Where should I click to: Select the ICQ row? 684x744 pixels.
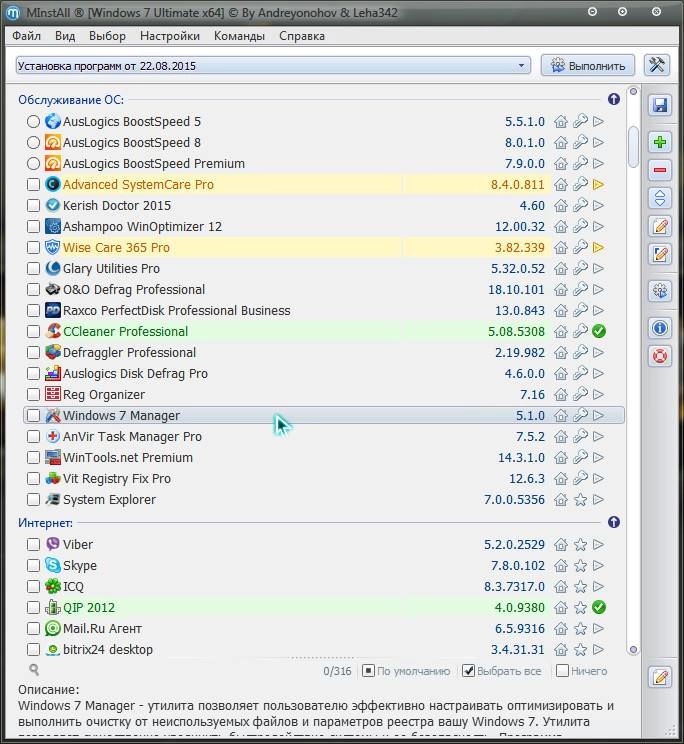[324, 586]
